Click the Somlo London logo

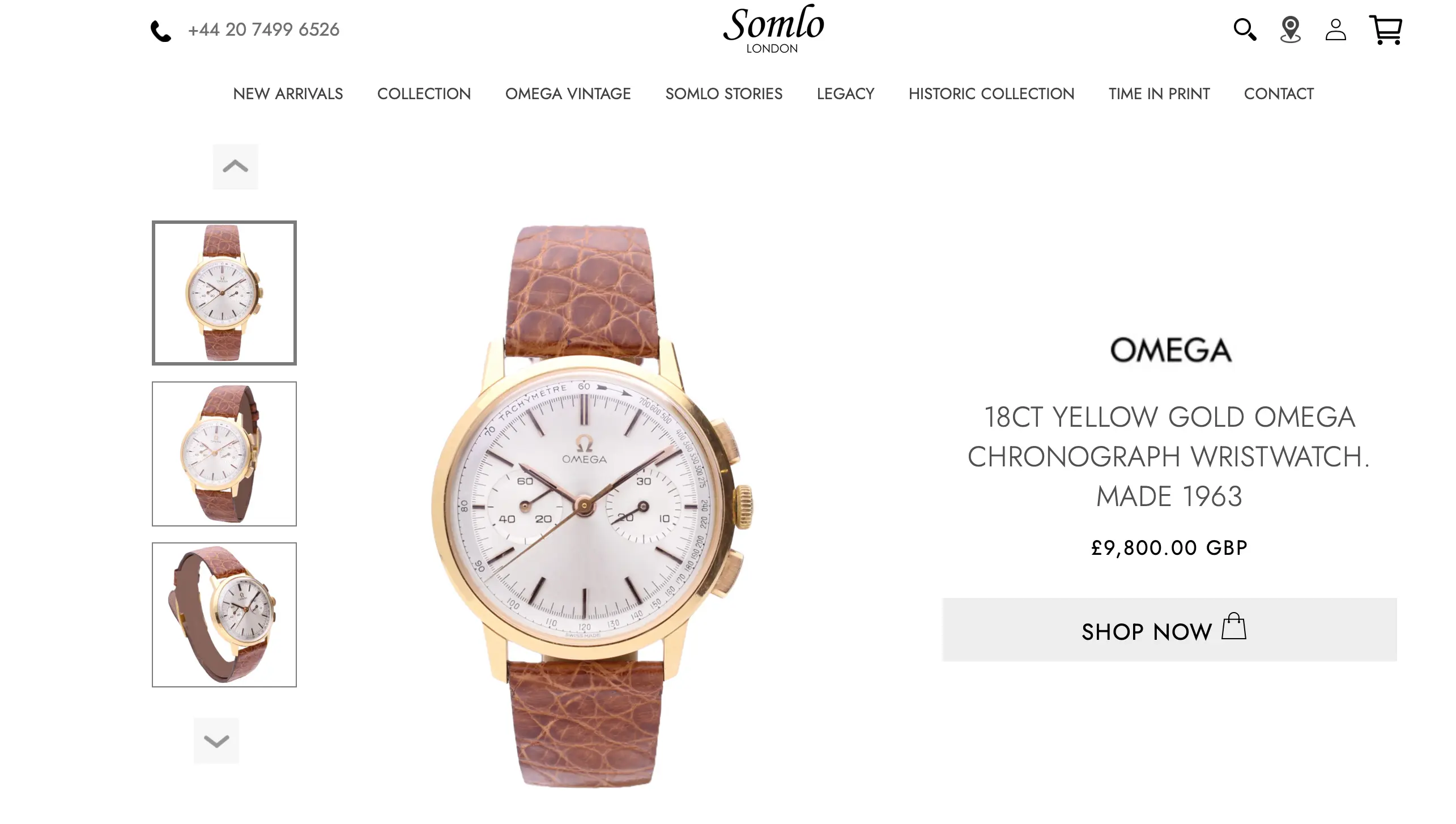(773, 29)
